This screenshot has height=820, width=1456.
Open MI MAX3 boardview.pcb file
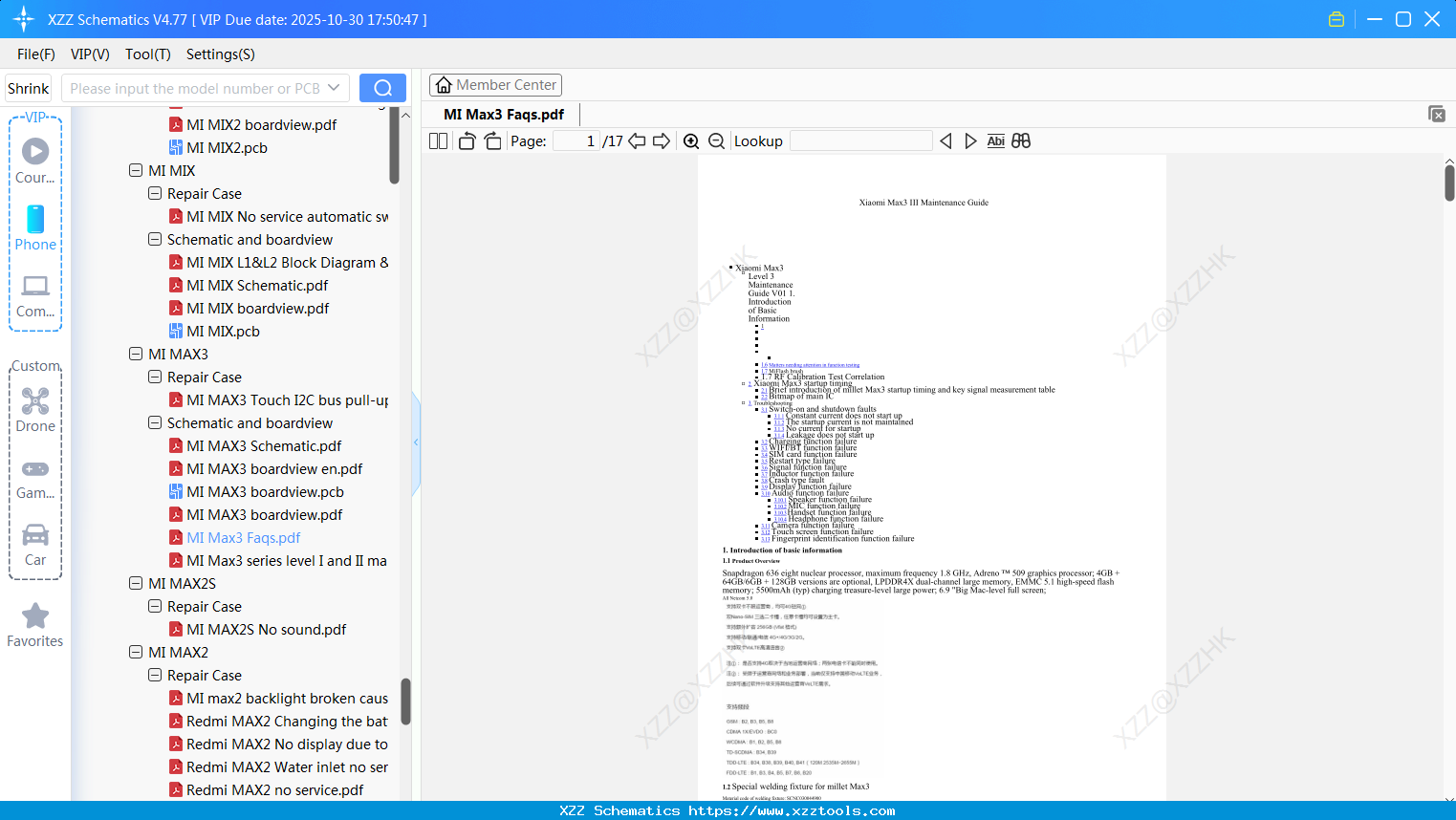(x=265, y=492)
